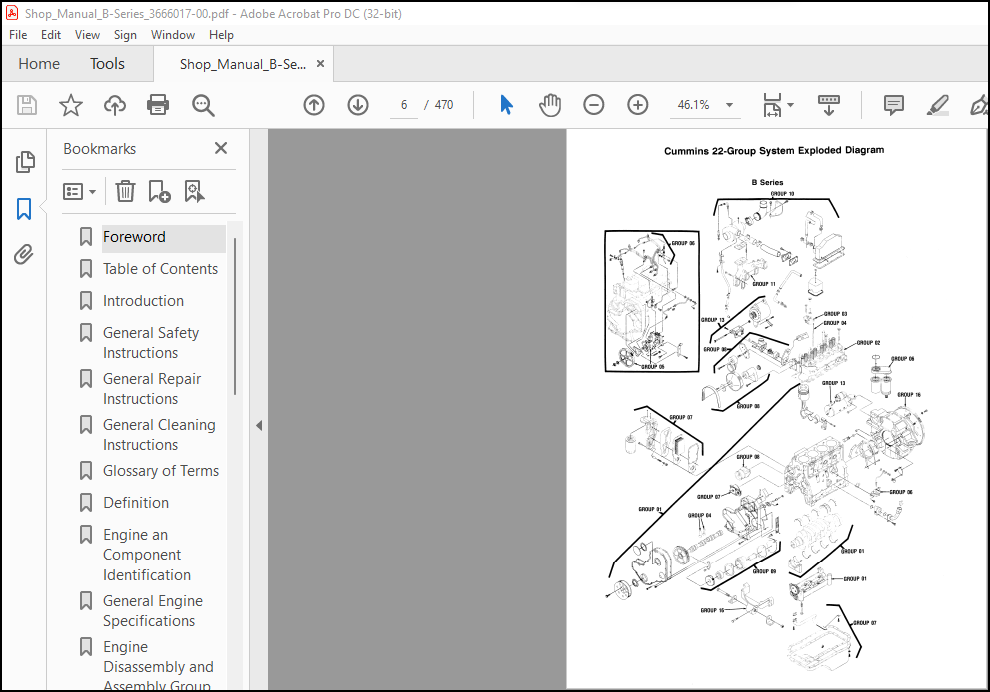
Task: Select the arrow Selection tool
Action: point(506,105)
